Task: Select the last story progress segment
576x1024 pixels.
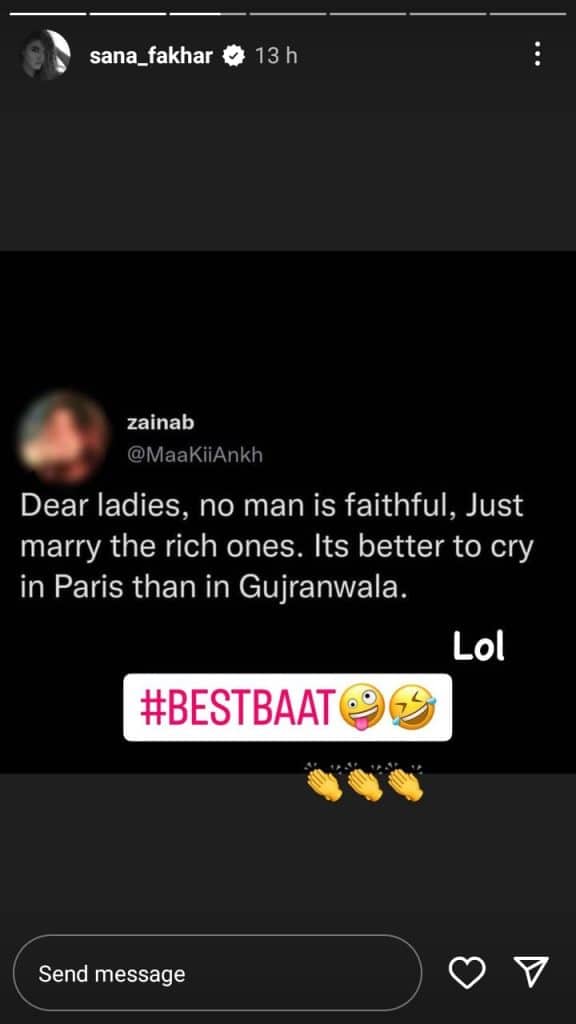Action: [528, 13]
